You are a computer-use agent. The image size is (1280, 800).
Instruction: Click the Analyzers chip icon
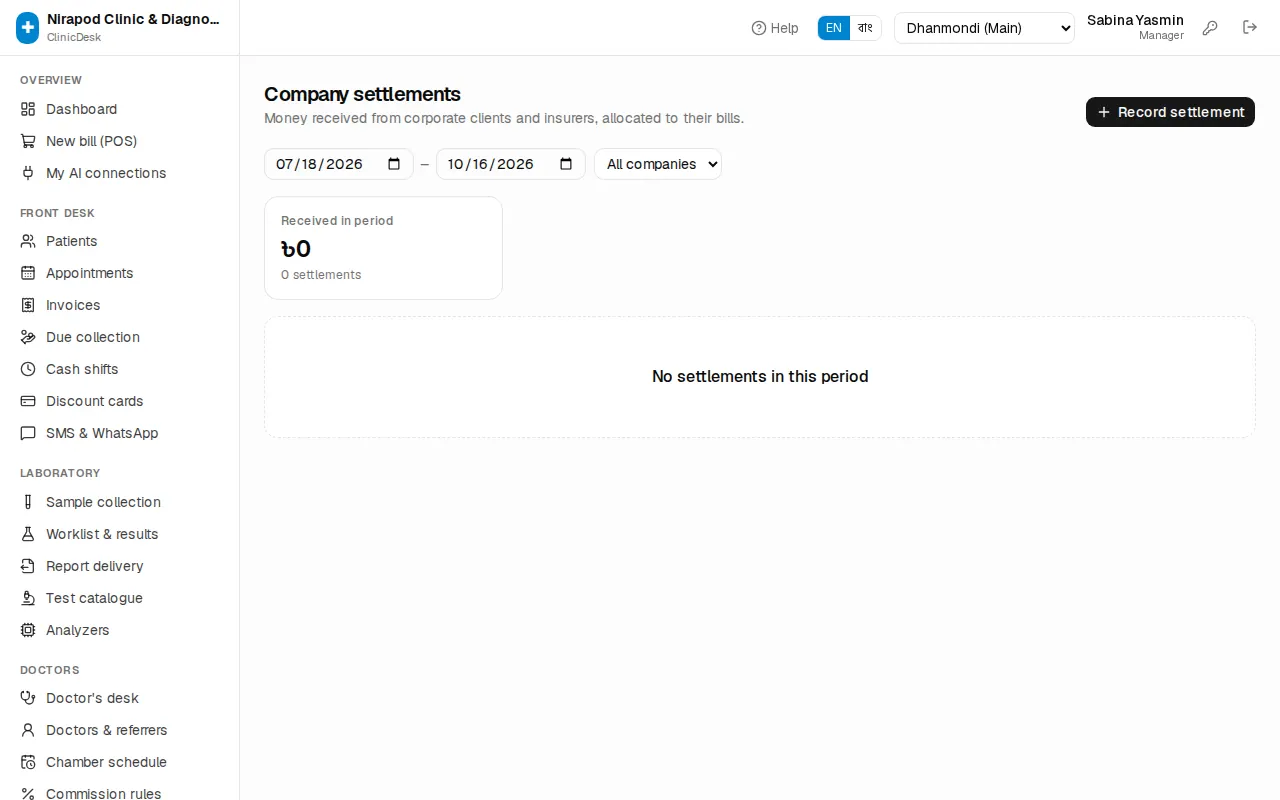click(28, 630)
